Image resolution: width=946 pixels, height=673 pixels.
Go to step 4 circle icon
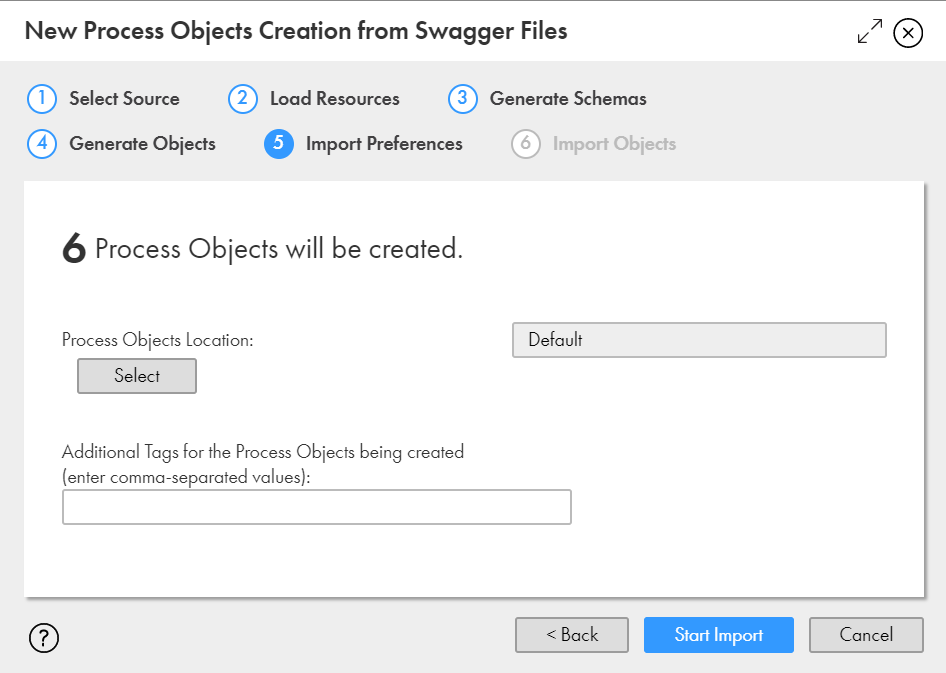click(42, 144)
